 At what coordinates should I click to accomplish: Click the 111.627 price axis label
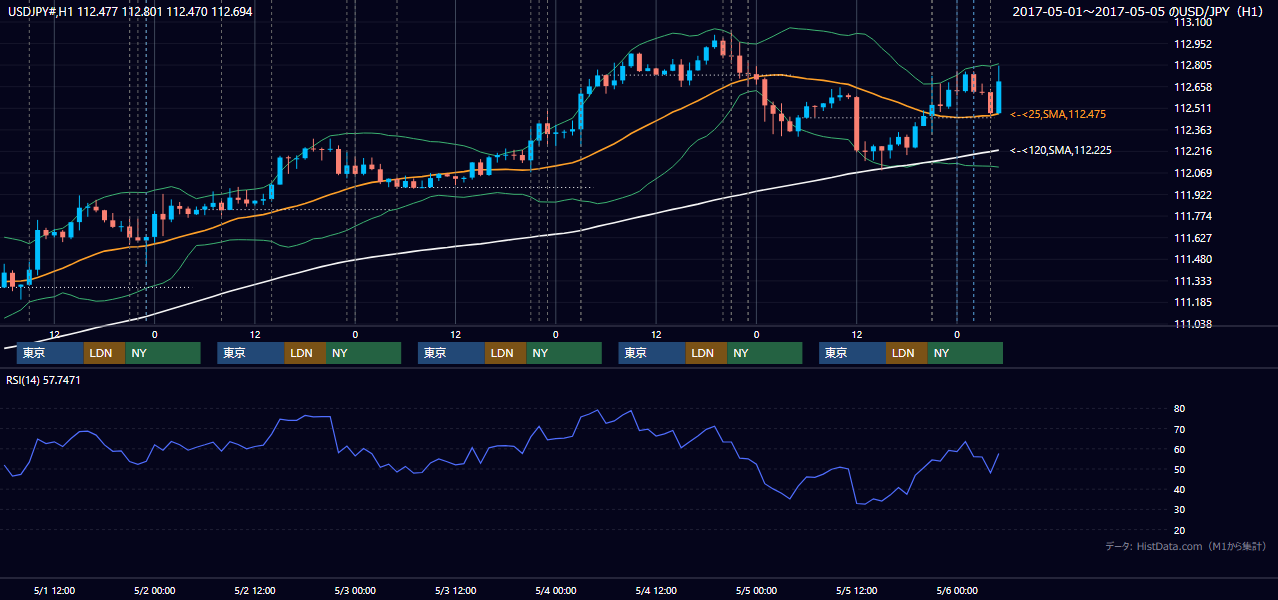pyautogui.click(x=1194, y=238)
